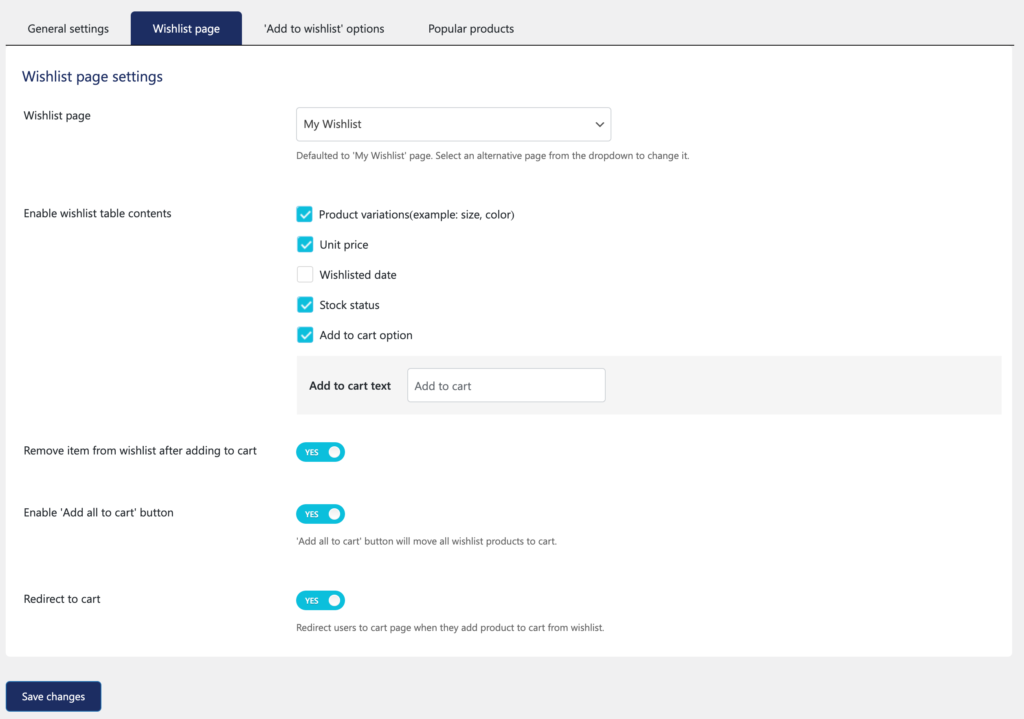Click the 'Add to cart text' label
The height and width of the screenshot is (719, 1024).
pyautogui.click(x=350, y=386)
